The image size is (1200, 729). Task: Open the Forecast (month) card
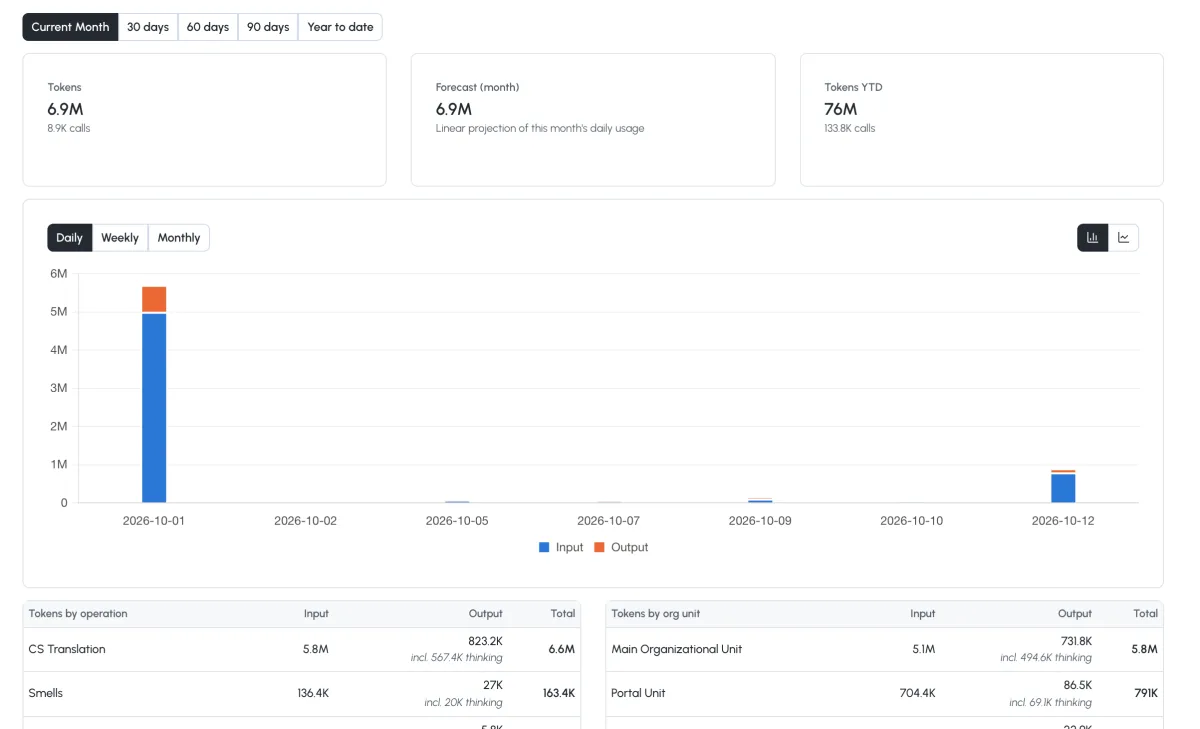(593, 120)
